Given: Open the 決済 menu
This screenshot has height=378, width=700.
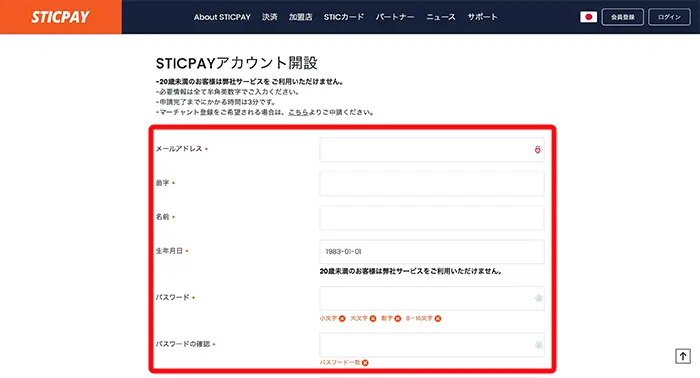Looking at the screenshot, I should (x=270, y=17).
